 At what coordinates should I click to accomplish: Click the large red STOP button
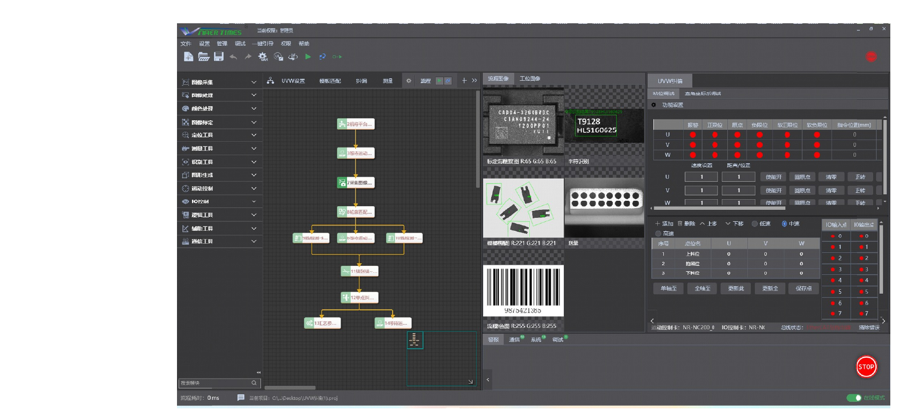click(x=866, y=366)
